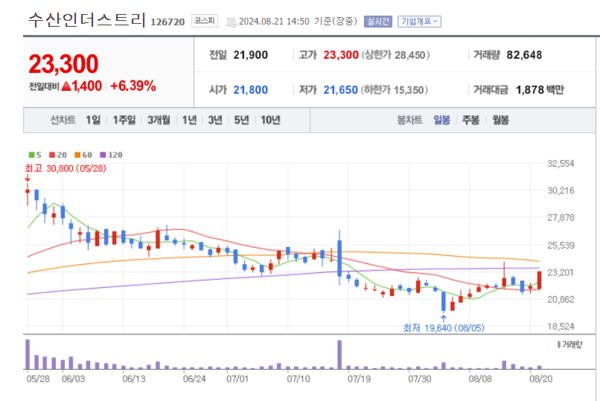Click the 저가 value 21,650

click(x=341, y=90)
